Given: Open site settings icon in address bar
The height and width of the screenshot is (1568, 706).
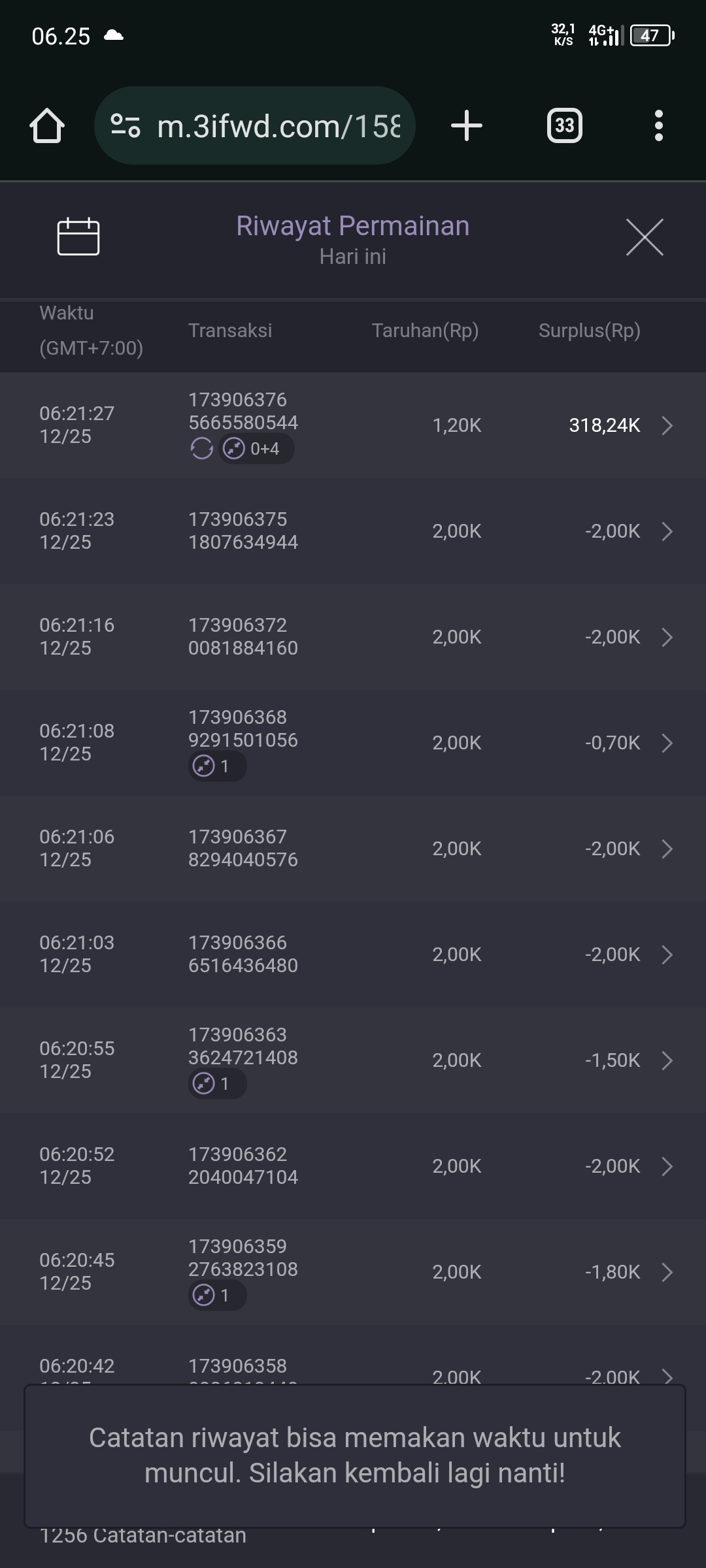Looking at the screenshot, I should click(126, 125).
